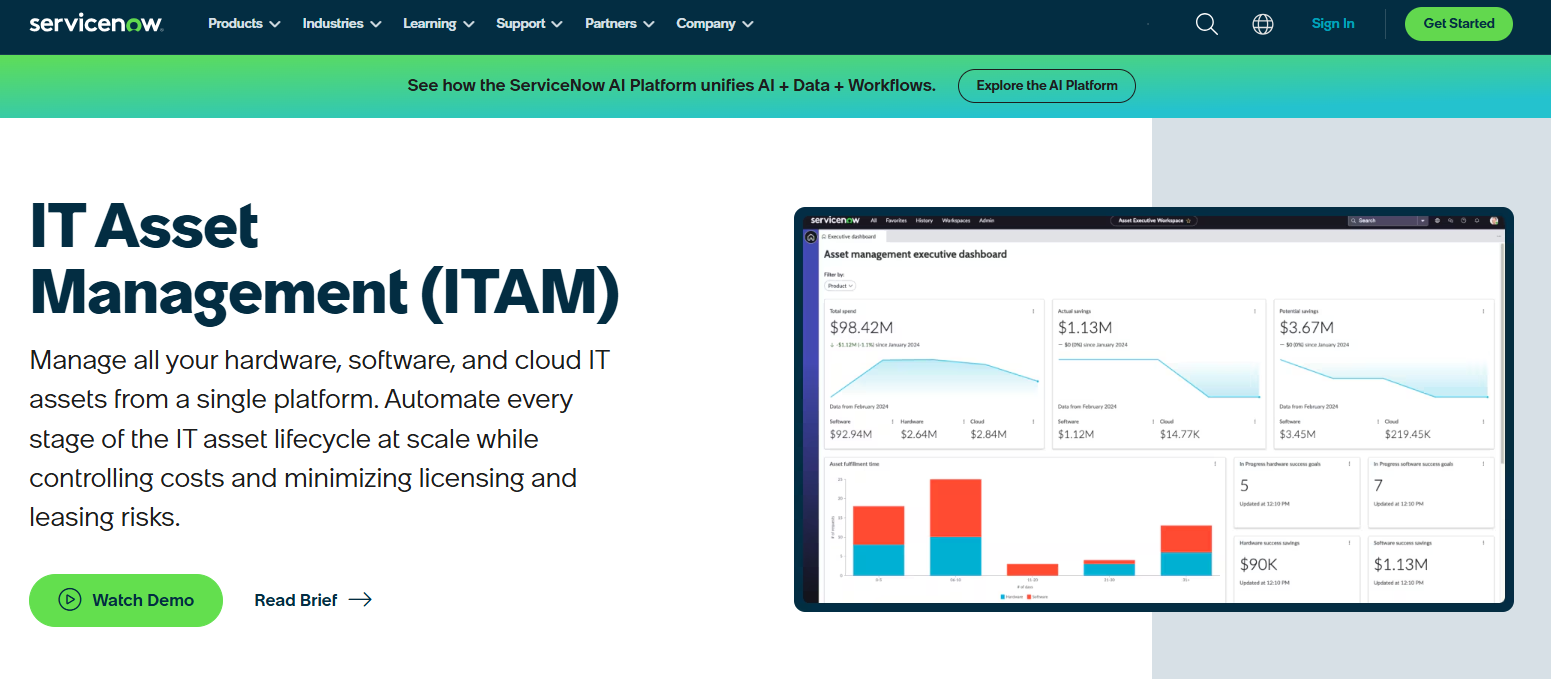Open the Actual savings card kebab menu
Viewport: 1551px width, 679px height.
1255,311
